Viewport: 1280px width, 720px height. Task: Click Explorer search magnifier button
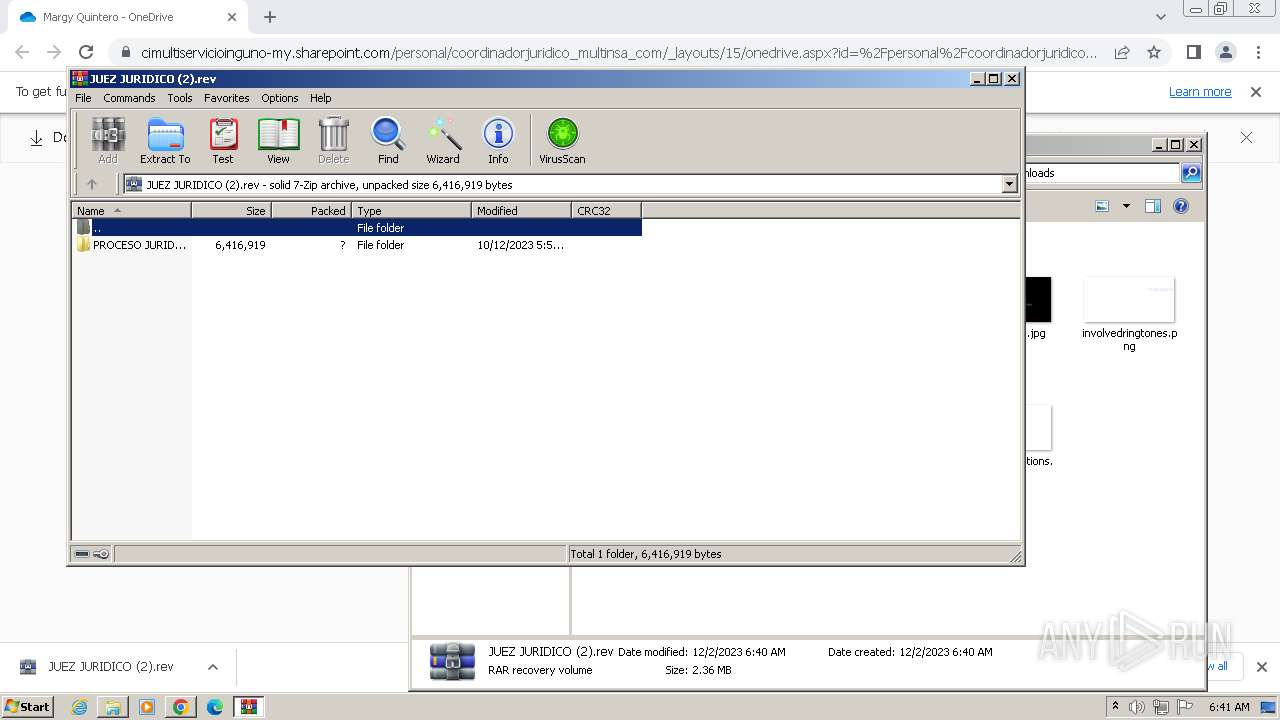tap(1191, 173)
